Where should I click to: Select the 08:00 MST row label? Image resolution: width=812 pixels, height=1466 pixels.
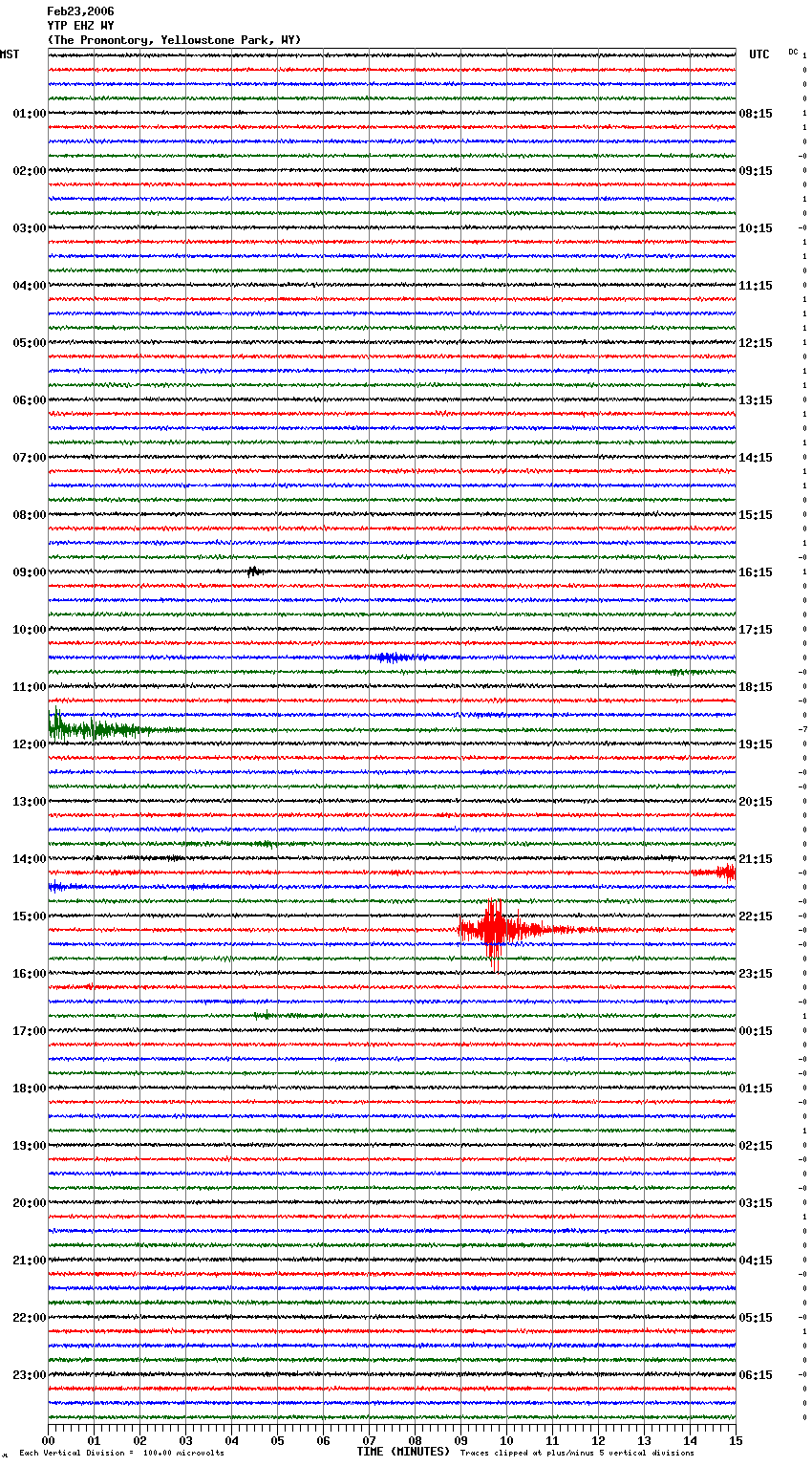point(29,515)
